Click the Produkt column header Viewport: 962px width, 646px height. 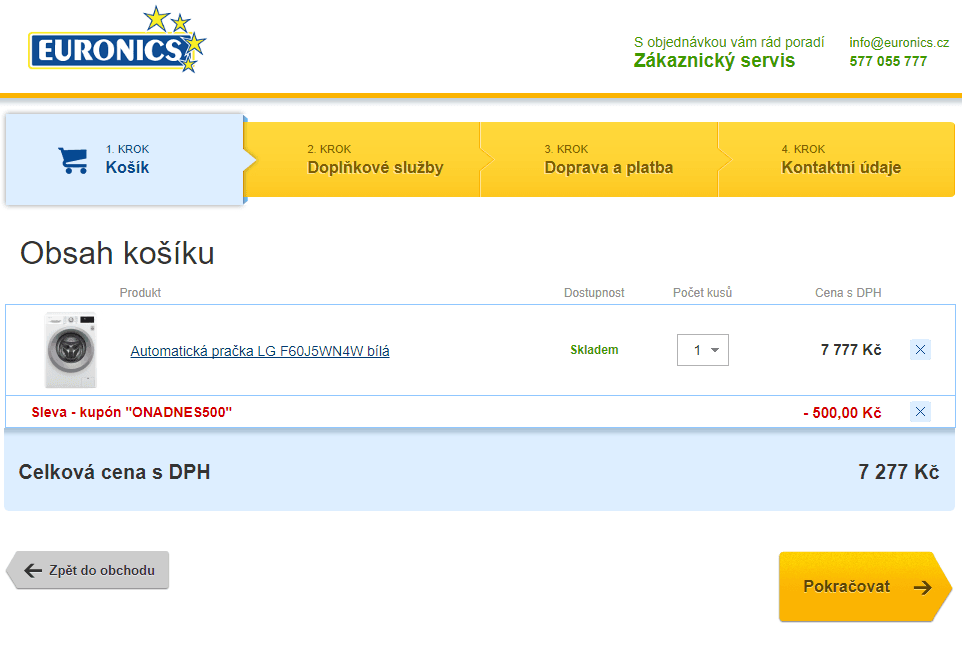(140, 293)
